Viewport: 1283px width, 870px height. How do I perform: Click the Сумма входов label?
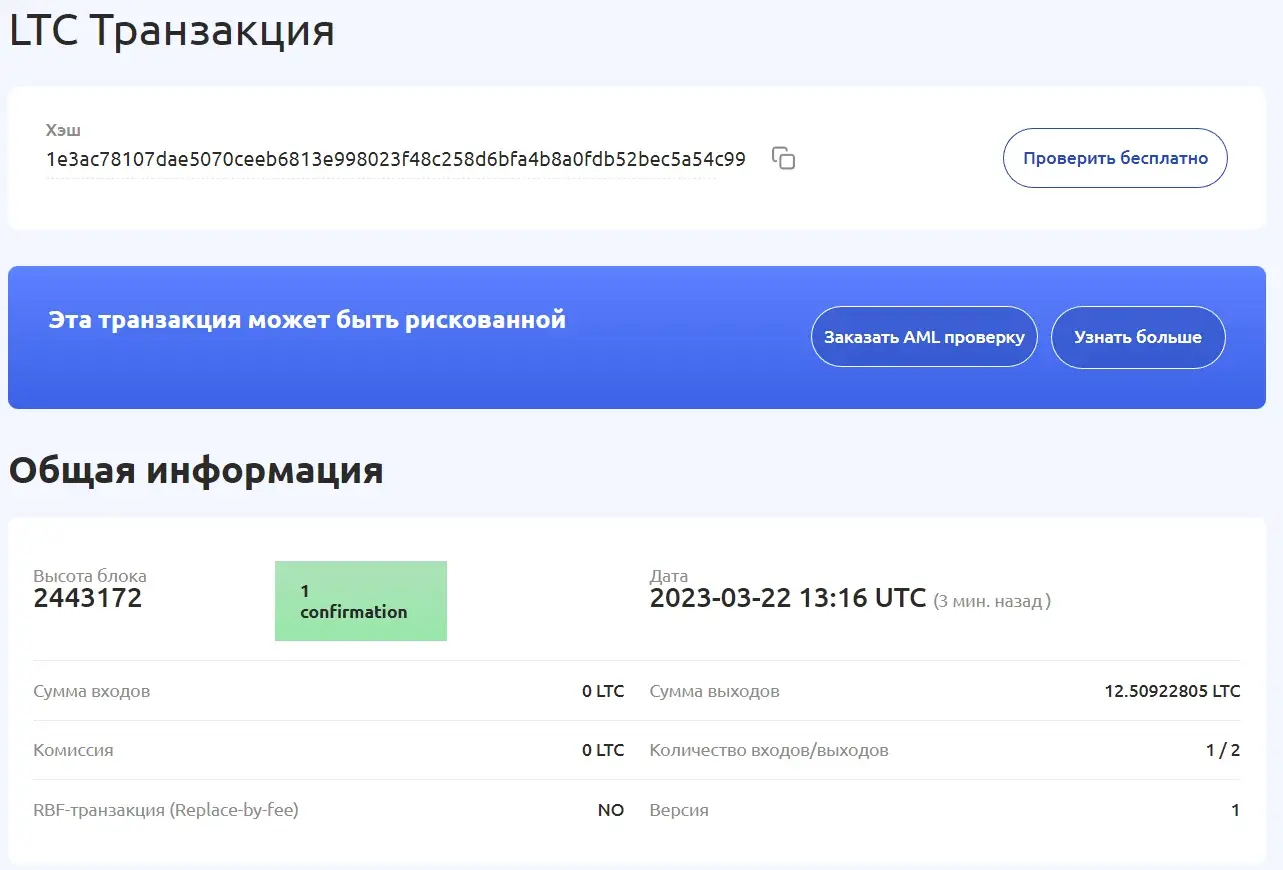point(92,690)
